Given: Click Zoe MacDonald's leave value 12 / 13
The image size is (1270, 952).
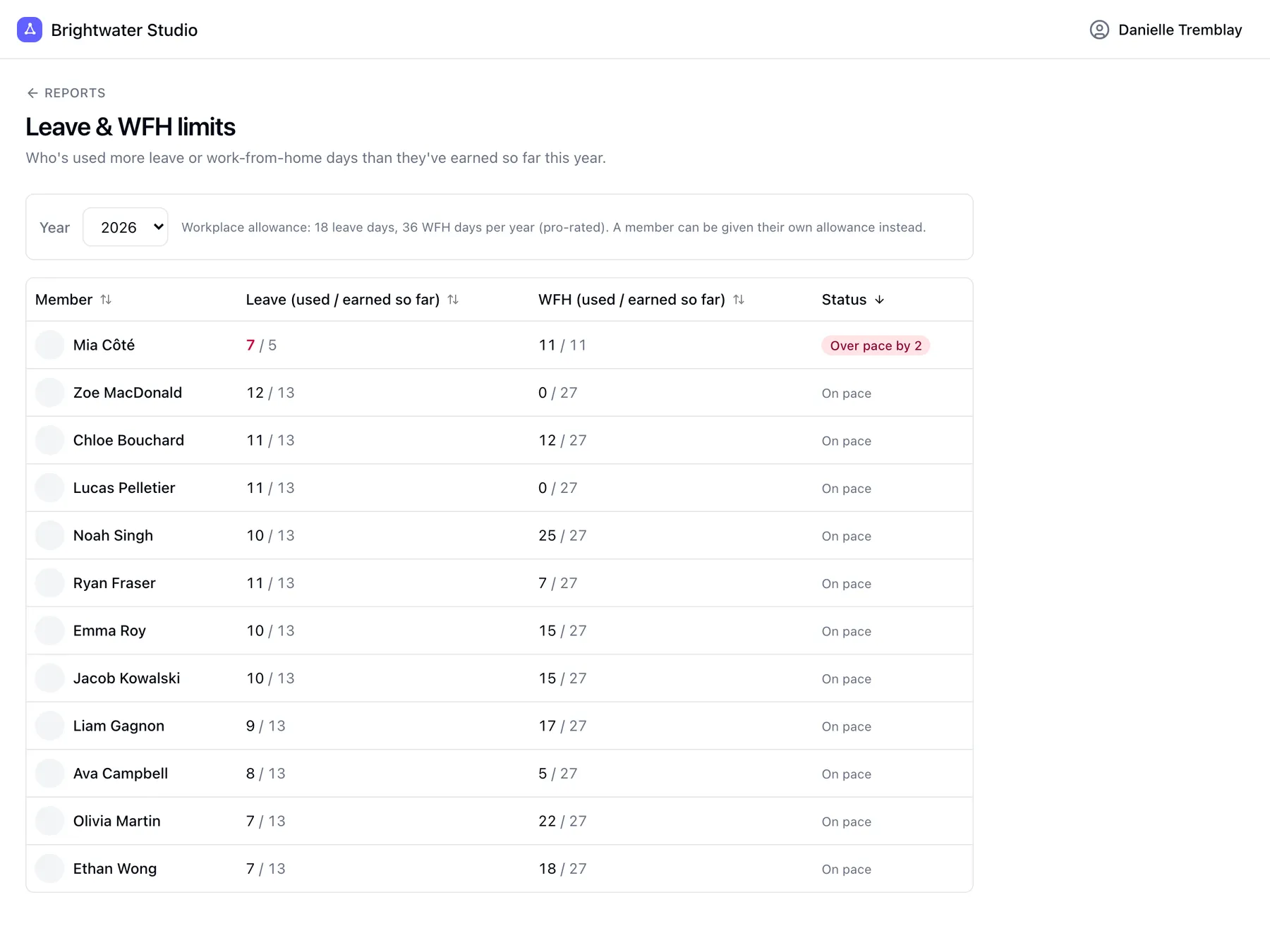Looking at the screenshot, I should 270,393.
